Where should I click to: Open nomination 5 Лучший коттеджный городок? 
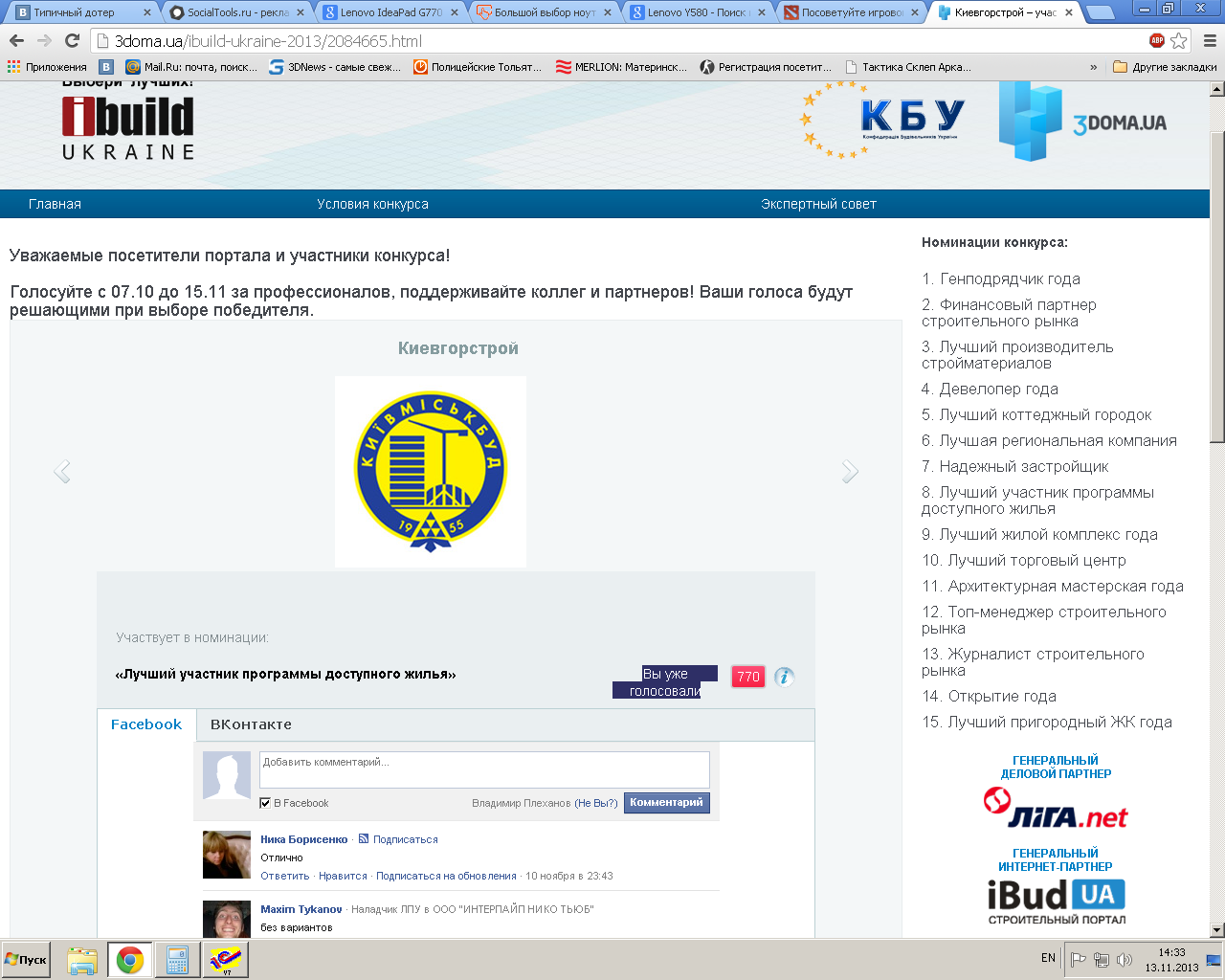coord(1036,414)
